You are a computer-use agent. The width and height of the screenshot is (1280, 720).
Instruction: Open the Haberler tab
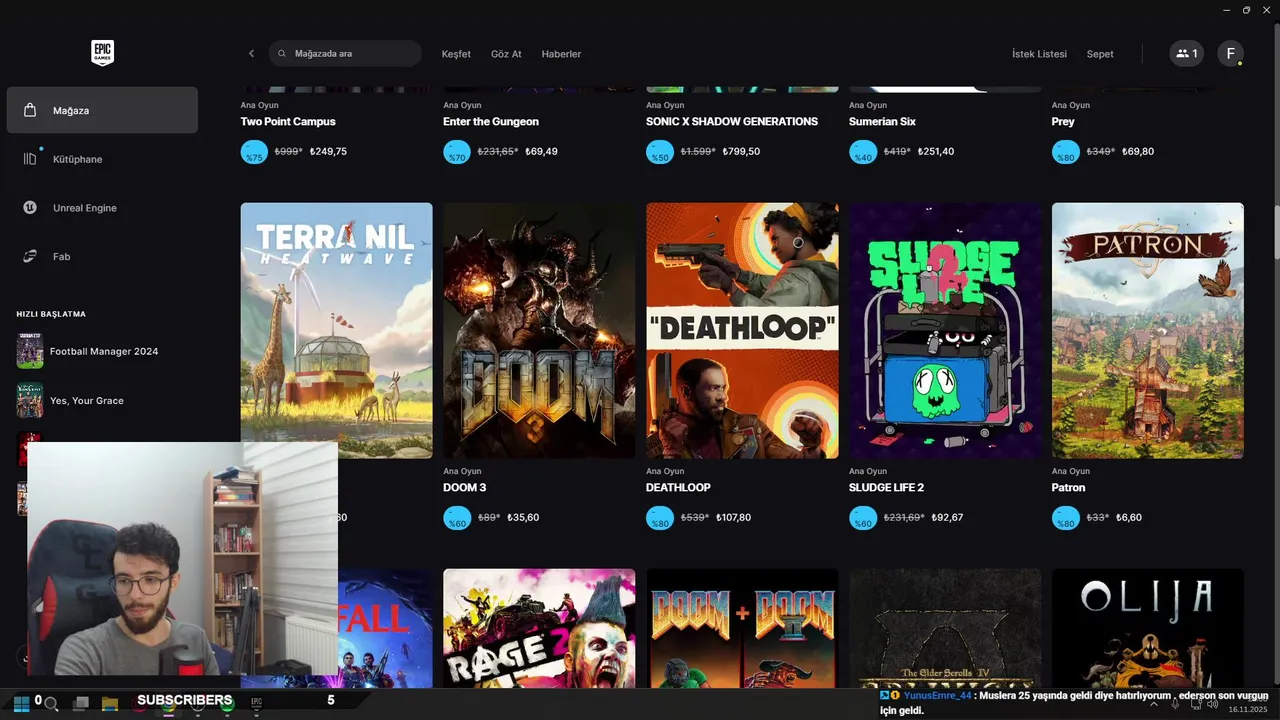(x=561, y=54)
